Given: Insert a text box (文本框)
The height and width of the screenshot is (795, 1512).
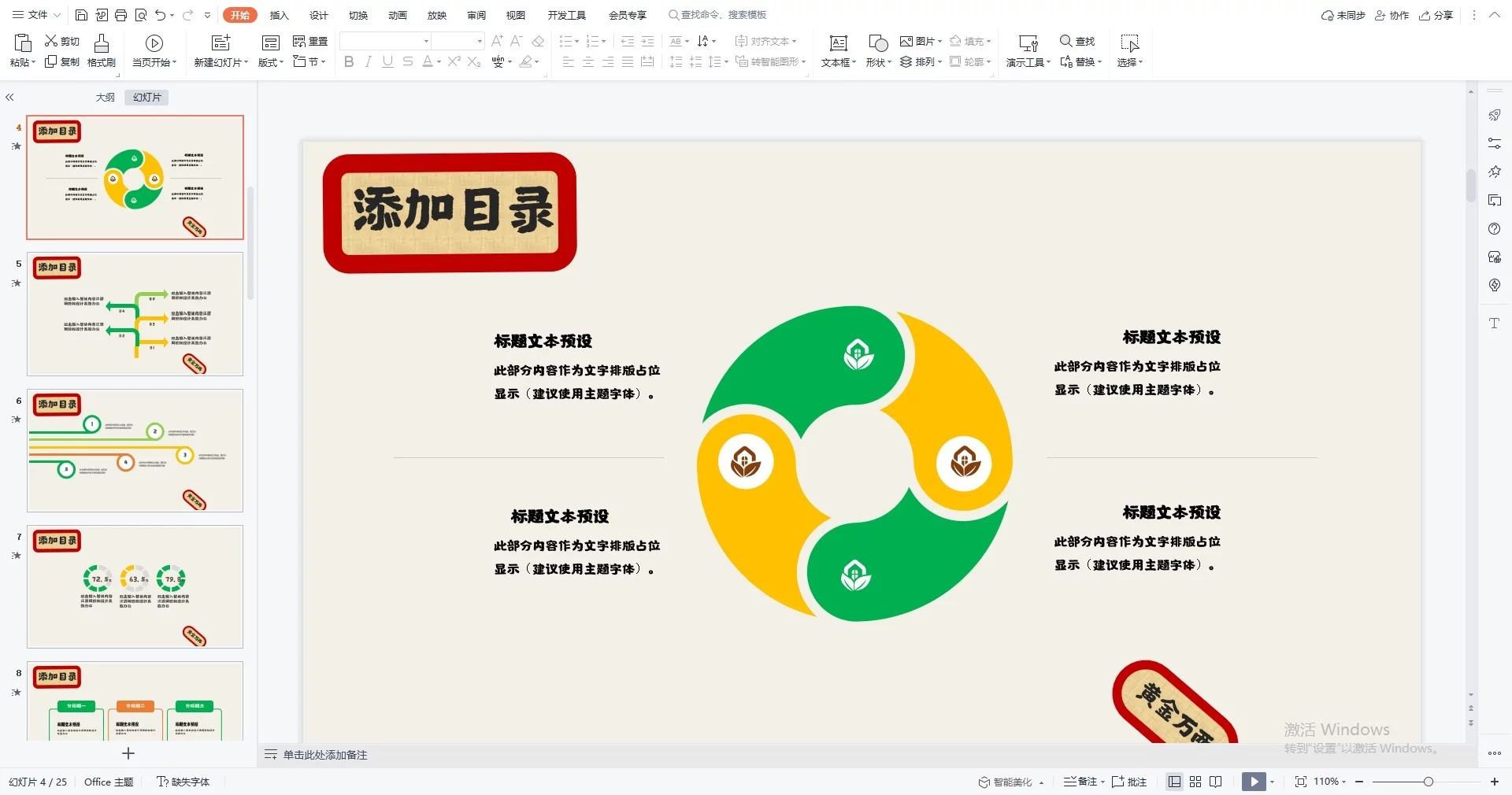Looking at the screenshot, I should click(x=838, y=43).
